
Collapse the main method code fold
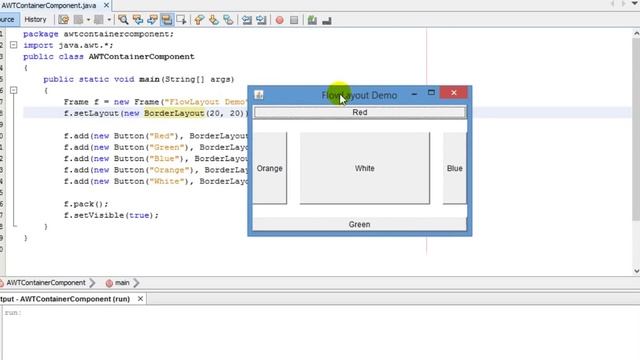coord(13,90)
